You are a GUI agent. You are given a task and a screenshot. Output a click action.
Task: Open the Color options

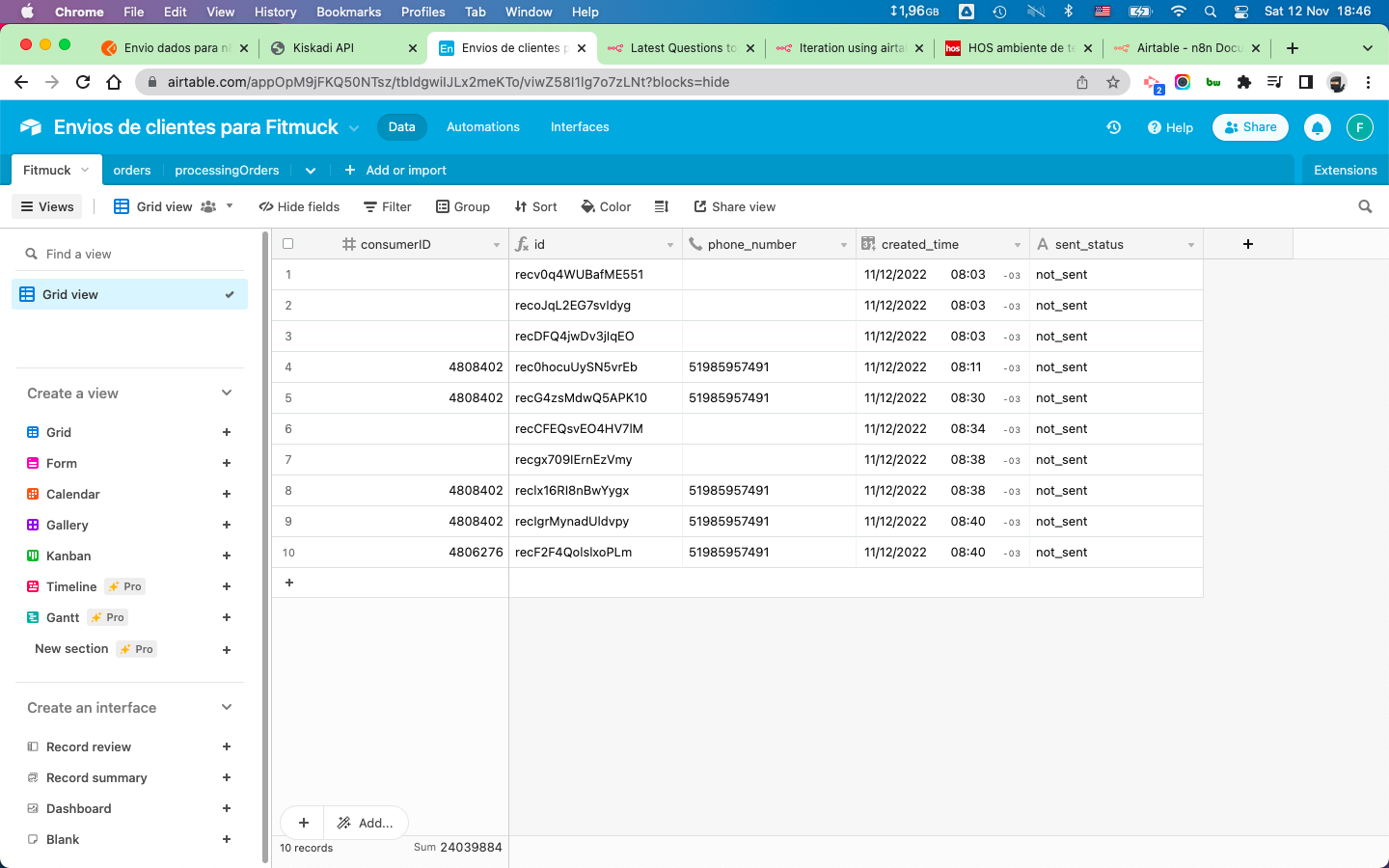[606, 206]
